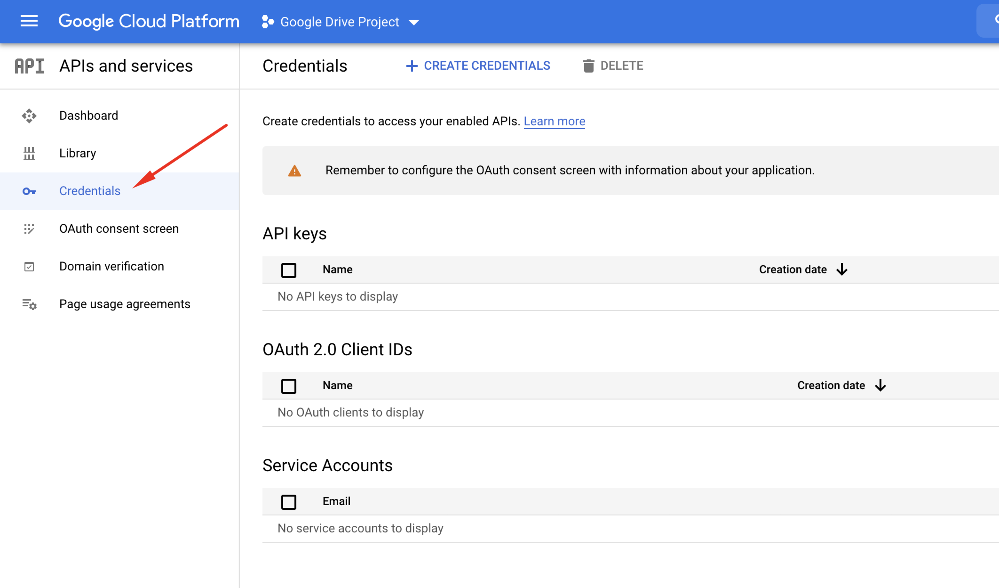Click Name column header in OAuth 2.0 Client IDs

337,385
